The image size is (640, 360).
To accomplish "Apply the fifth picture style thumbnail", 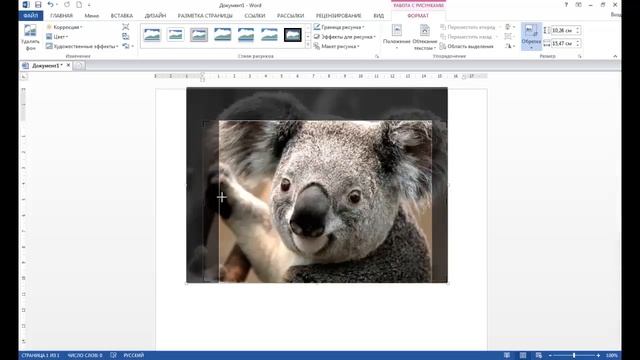I will tap(246, 35).
